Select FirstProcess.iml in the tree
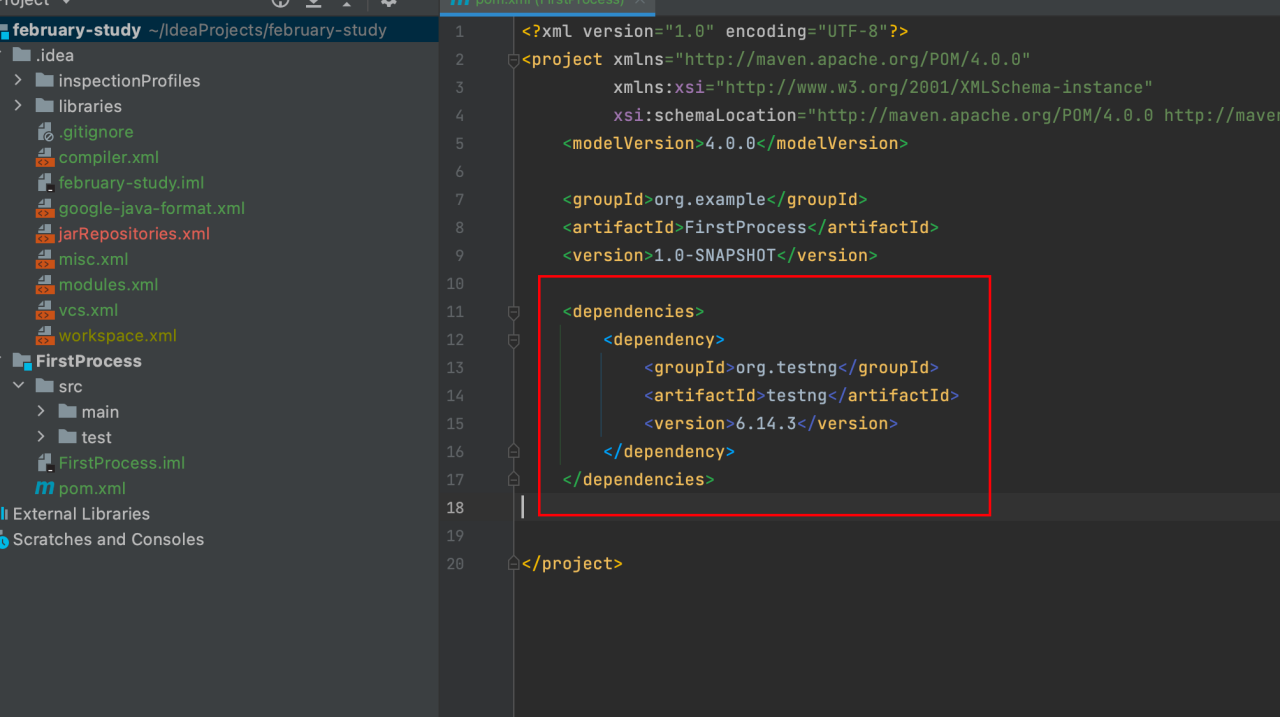 click(x=121, y=463)
